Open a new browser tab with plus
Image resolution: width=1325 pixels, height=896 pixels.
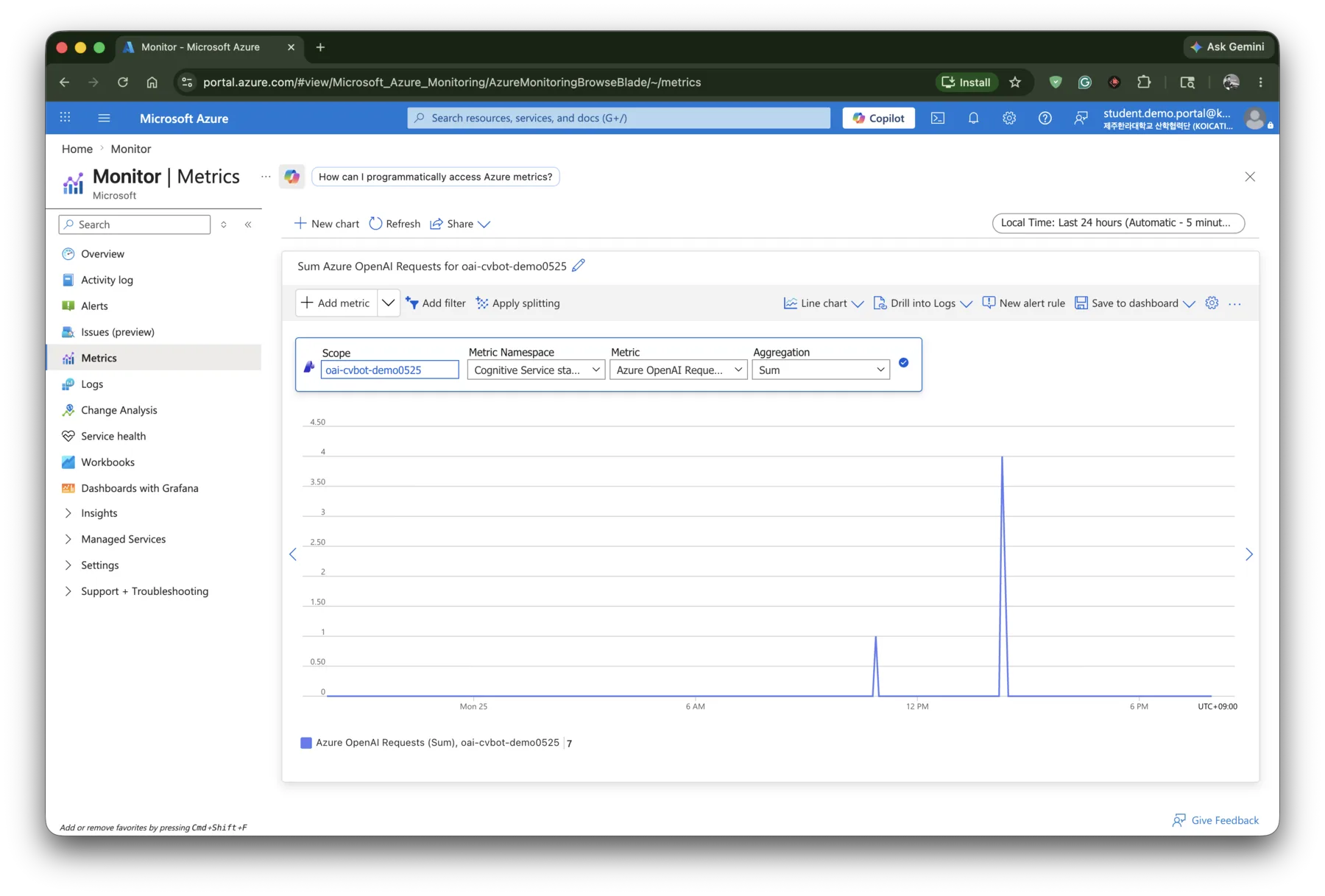[320, 47]
